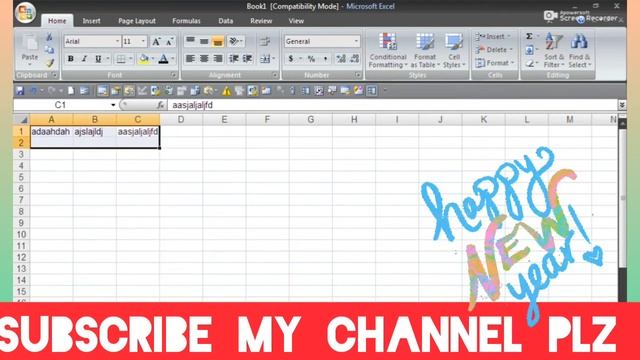Click the Undo arrow
The height and width of the screenshot is (360, 640).
pos(33,91)
